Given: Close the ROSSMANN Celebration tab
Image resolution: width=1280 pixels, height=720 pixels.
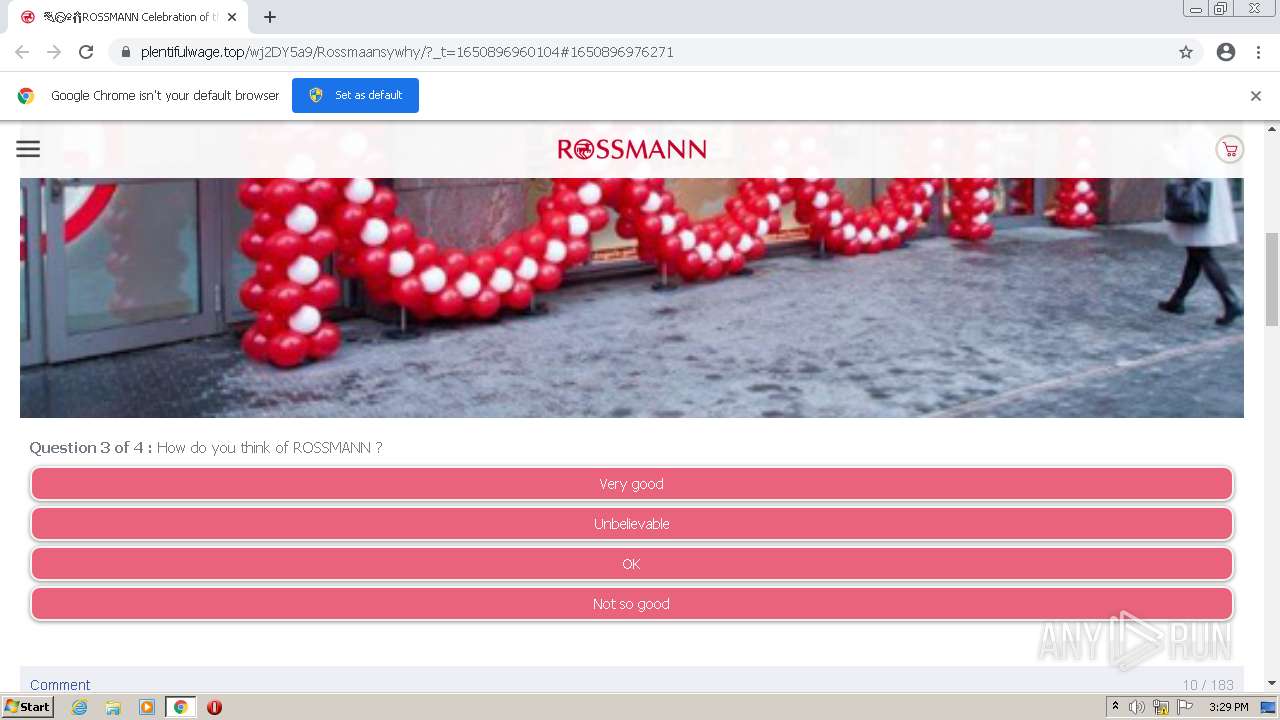Looking at the screenshot, I should (232, 17).
